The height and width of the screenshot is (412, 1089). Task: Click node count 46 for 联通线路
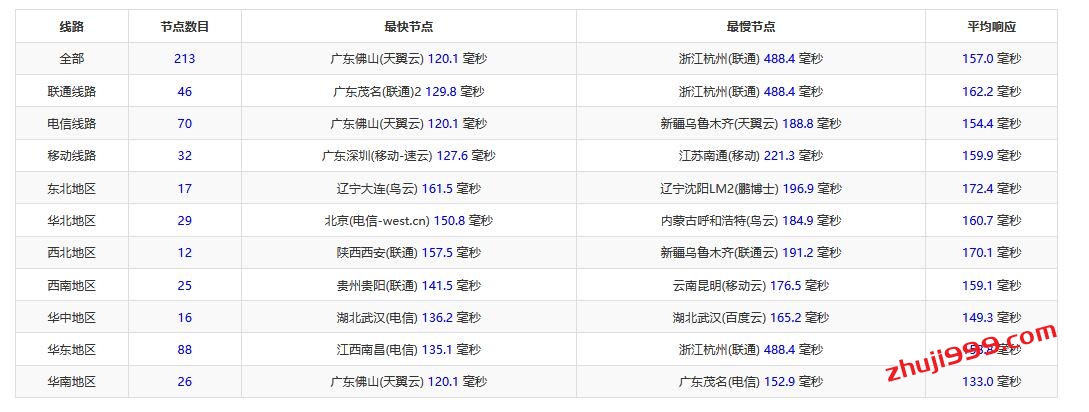[184, 92]
